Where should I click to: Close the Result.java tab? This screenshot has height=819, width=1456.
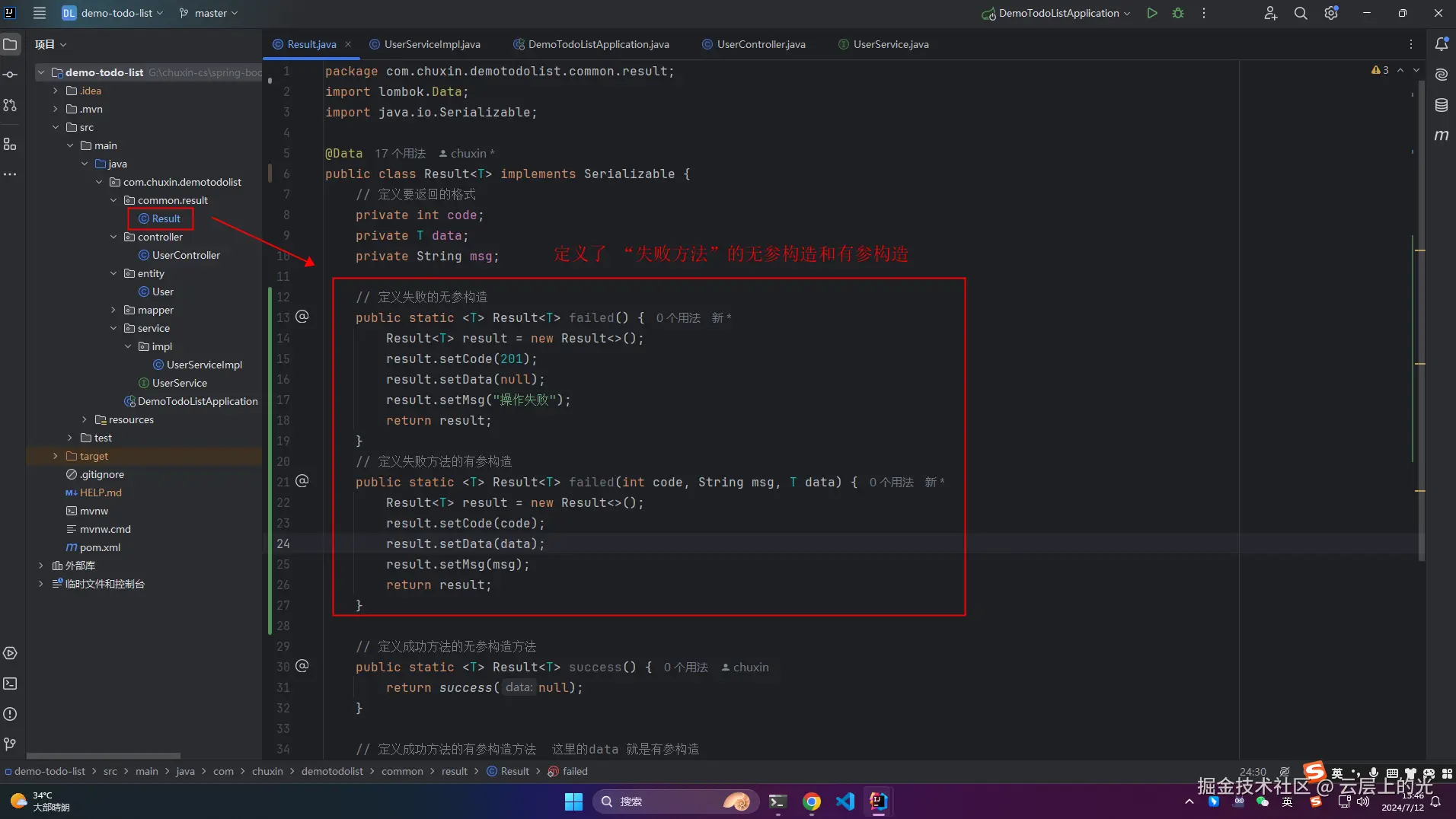pos(348,44)
